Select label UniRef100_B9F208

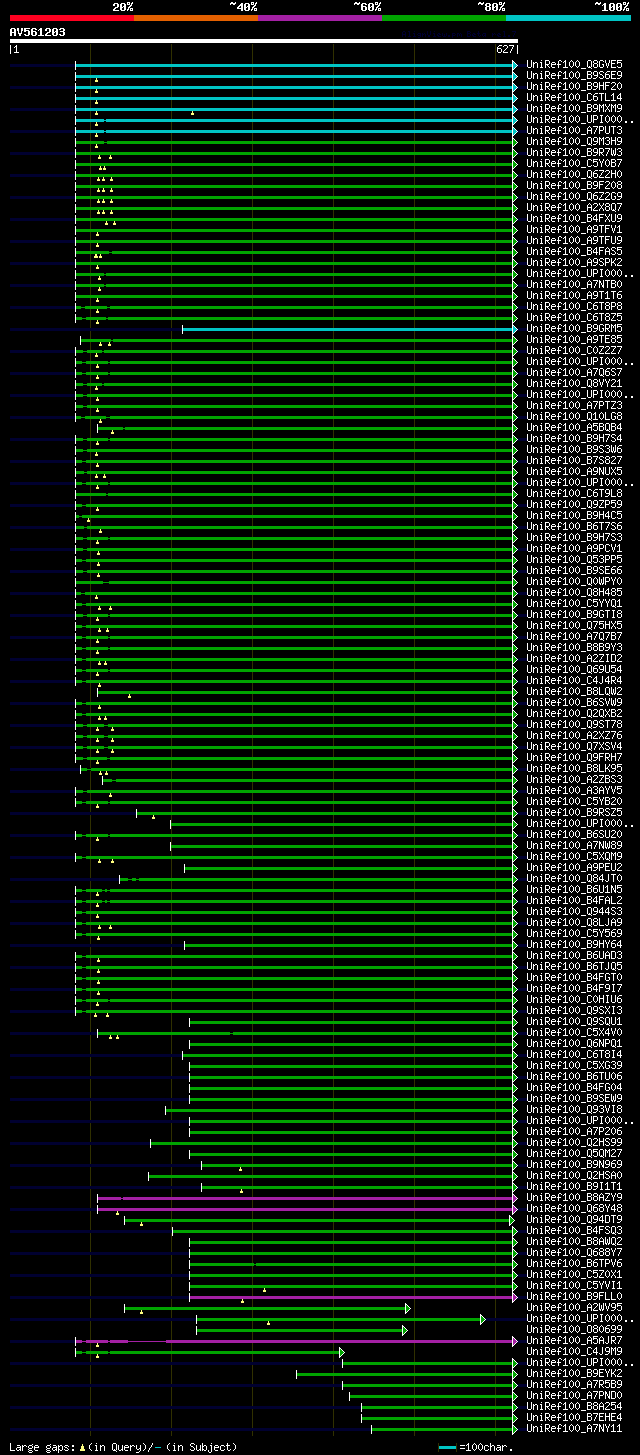pos(574,185)
